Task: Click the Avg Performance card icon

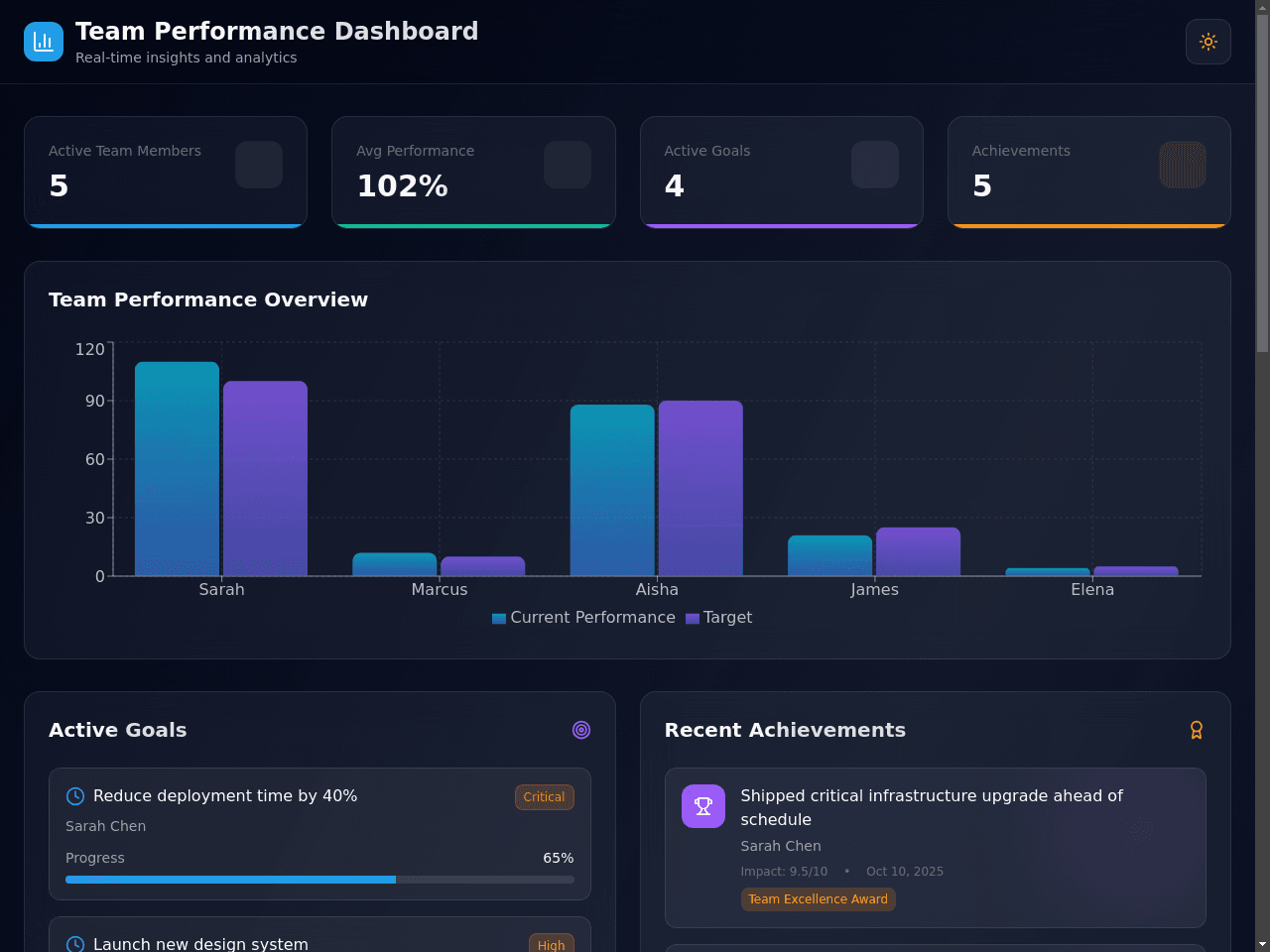Action: tap(568, 165)
